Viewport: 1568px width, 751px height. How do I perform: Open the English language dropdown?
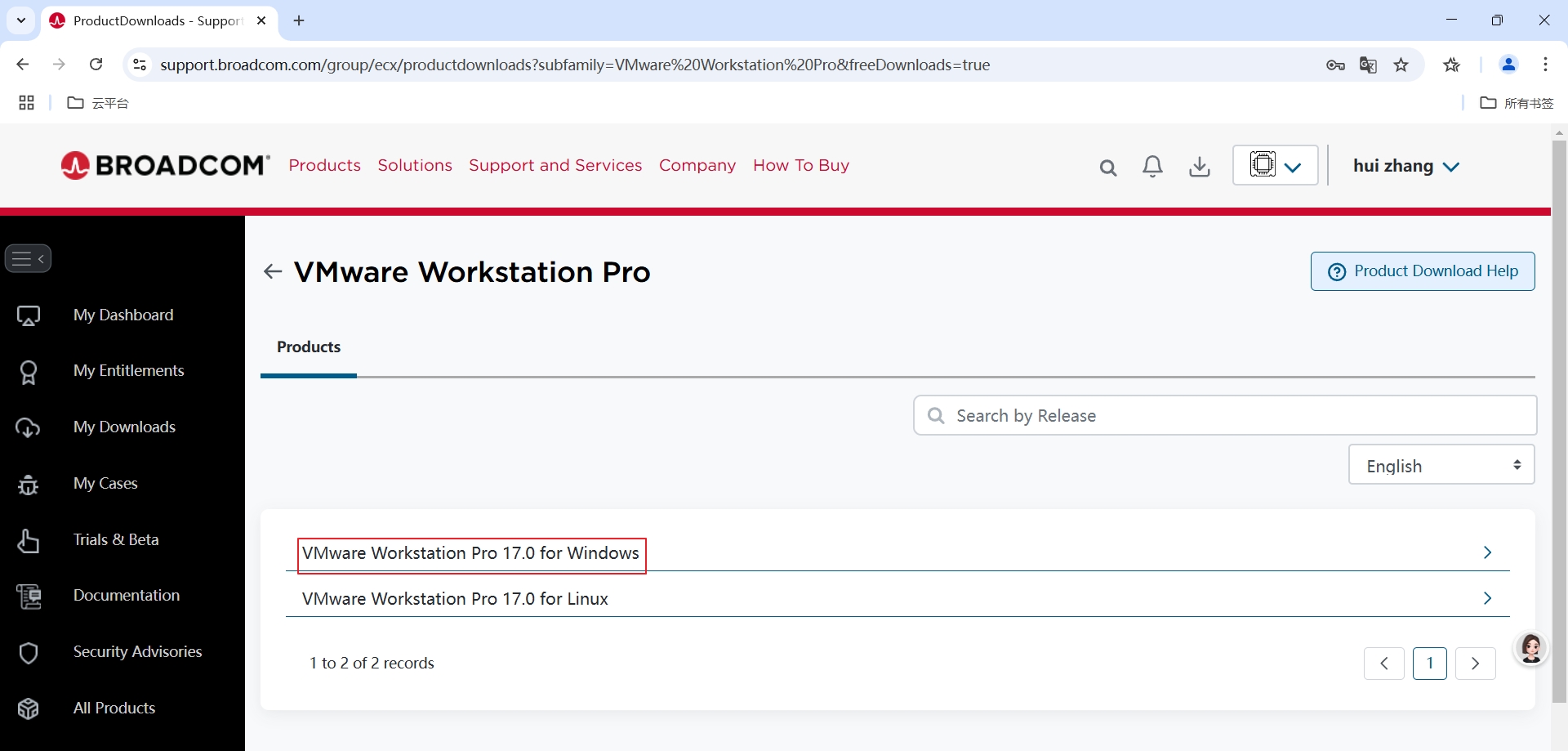tap(1441, 465)
